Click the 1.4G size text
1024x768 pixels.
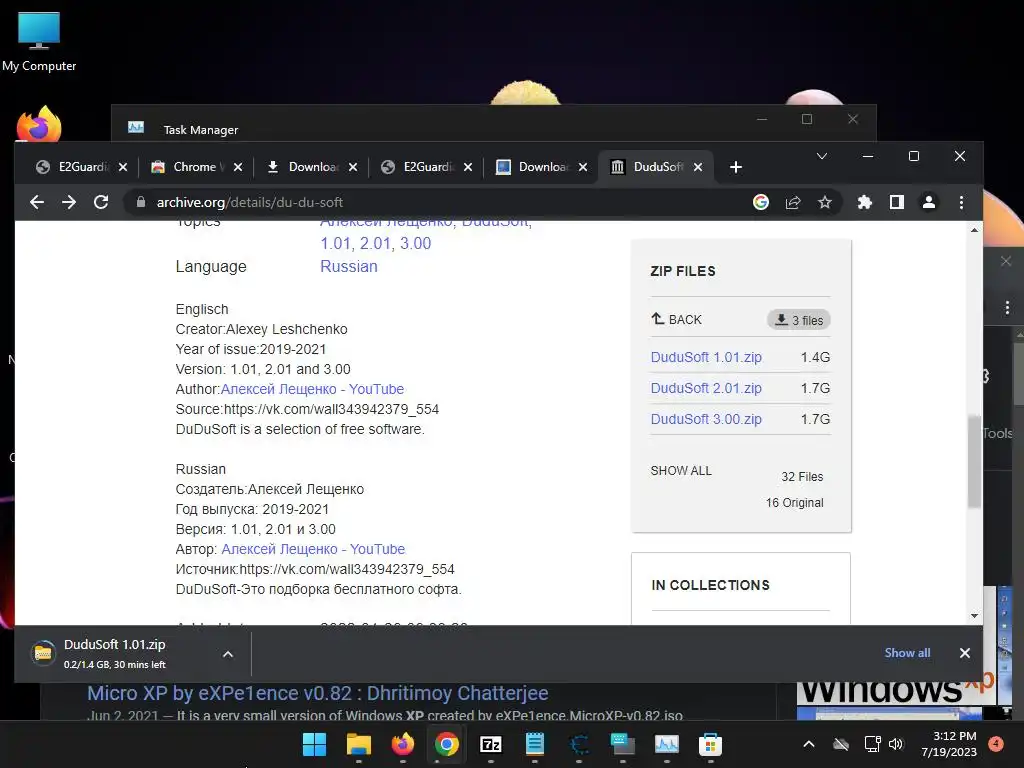click(816, 357)
